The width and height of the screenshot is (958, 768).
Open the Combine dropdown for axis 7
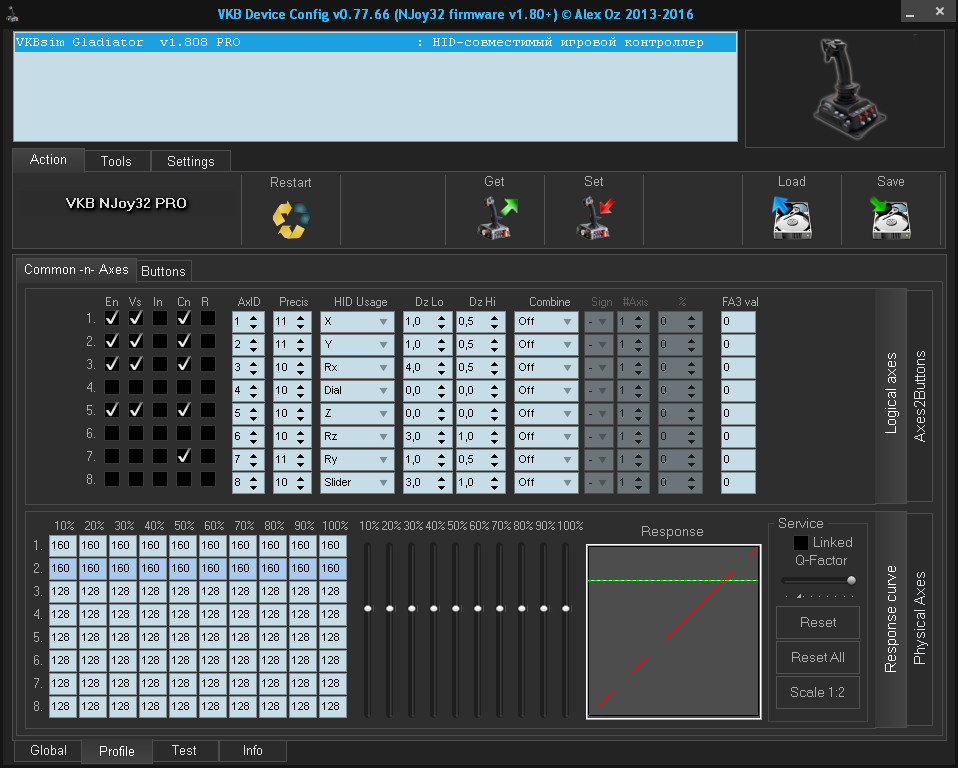coord(546,459)
